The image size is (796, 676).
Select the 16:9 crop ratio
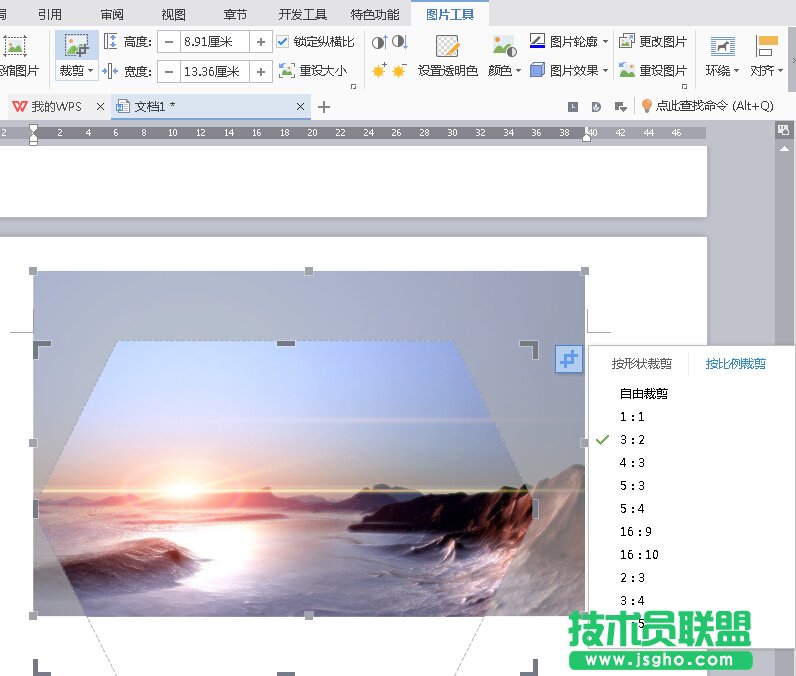(x=635, y=532)
